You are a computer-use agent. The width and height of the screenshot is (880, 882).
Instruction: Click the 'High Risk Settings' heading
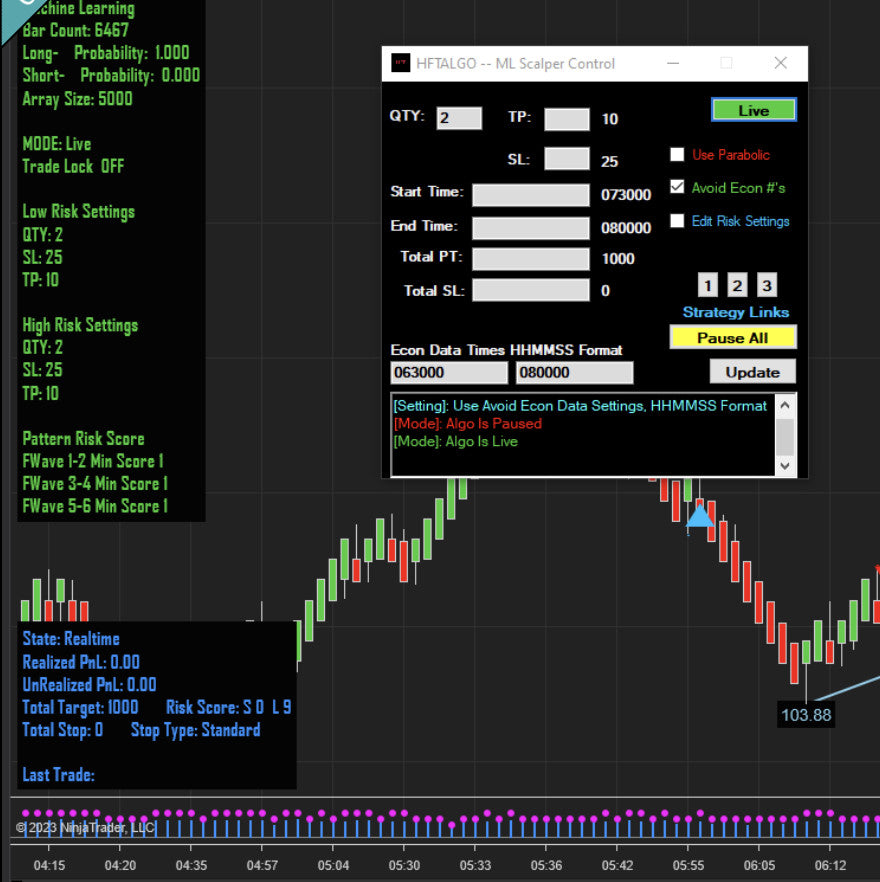point(80,325)
